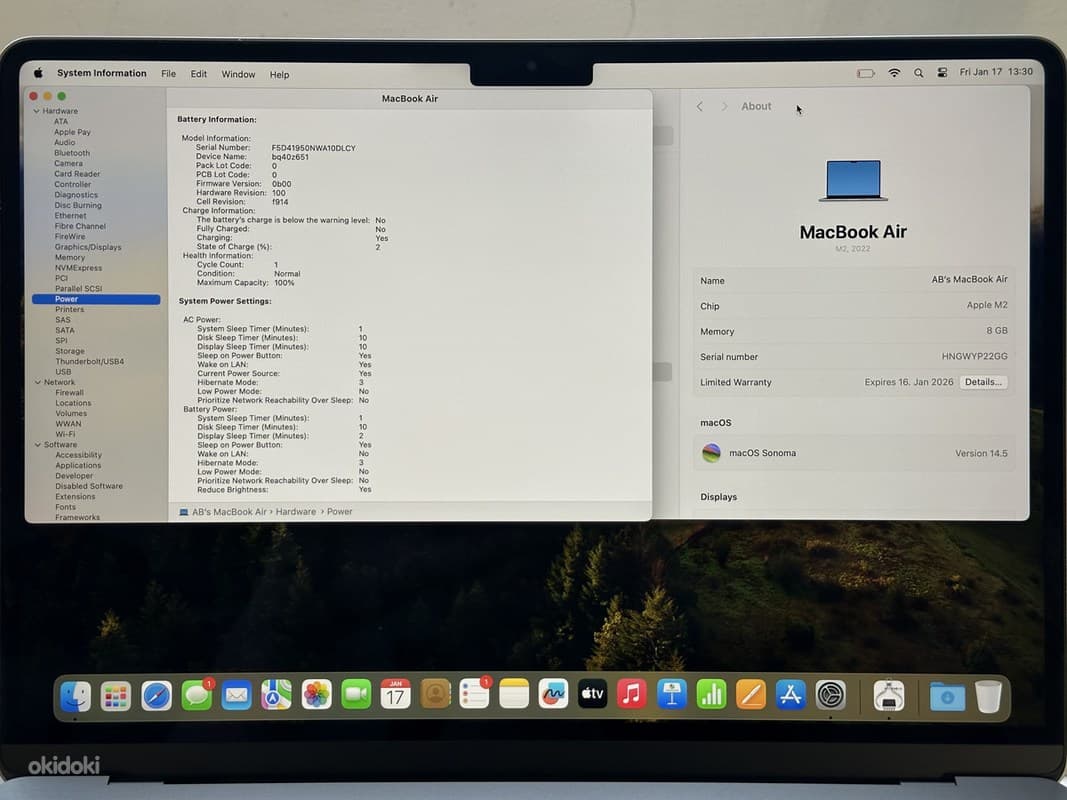Open the Edit menu
Viewport: 1067px width, 800px height.
coord(199,73)
